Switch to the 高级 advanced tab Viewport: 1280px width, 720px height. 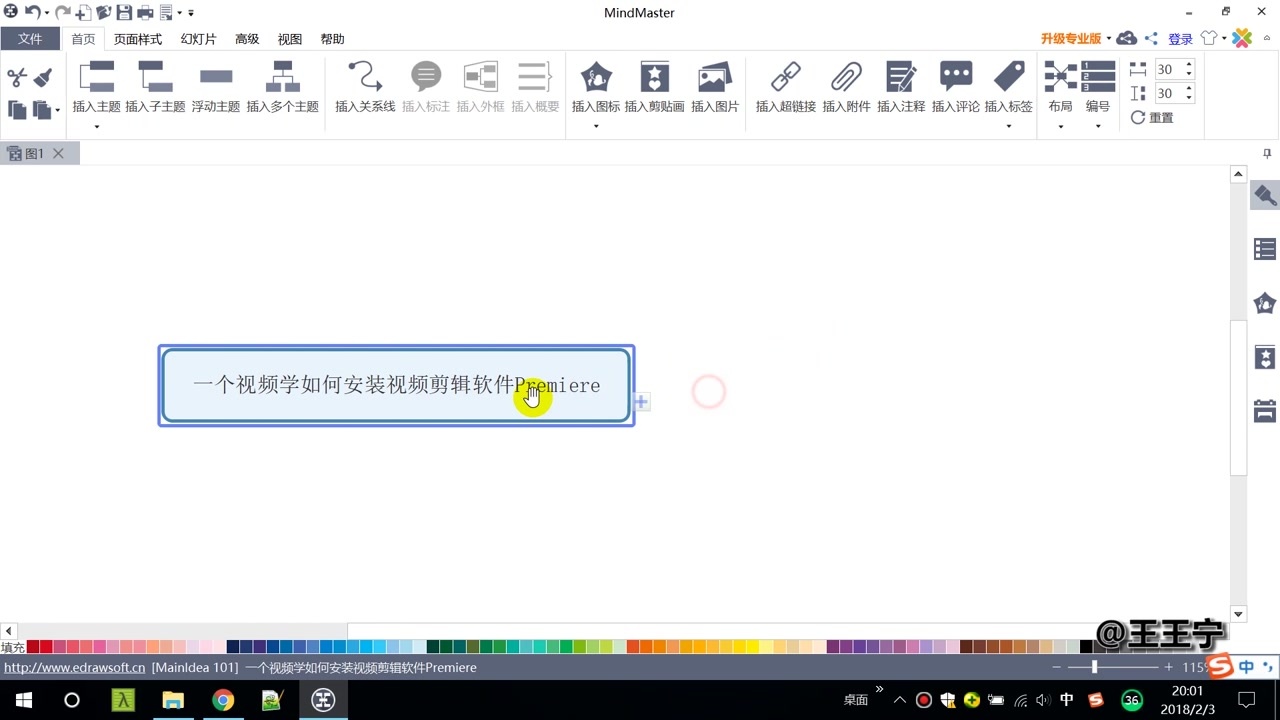point(247,39)
